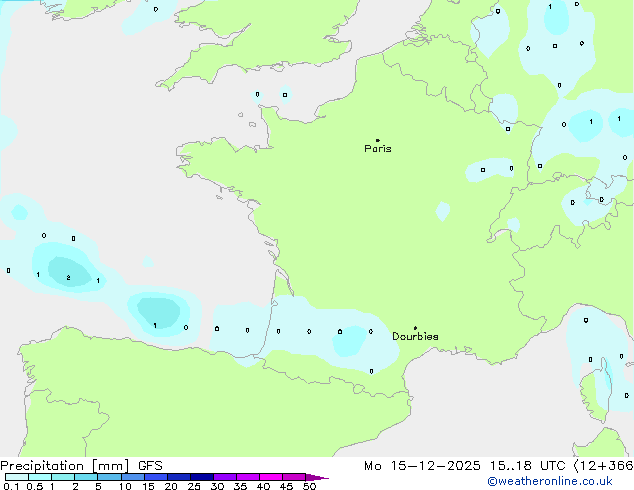The image size is (634, 490).
Task: Click the Paris location dot marker
Action: (378, 140)
